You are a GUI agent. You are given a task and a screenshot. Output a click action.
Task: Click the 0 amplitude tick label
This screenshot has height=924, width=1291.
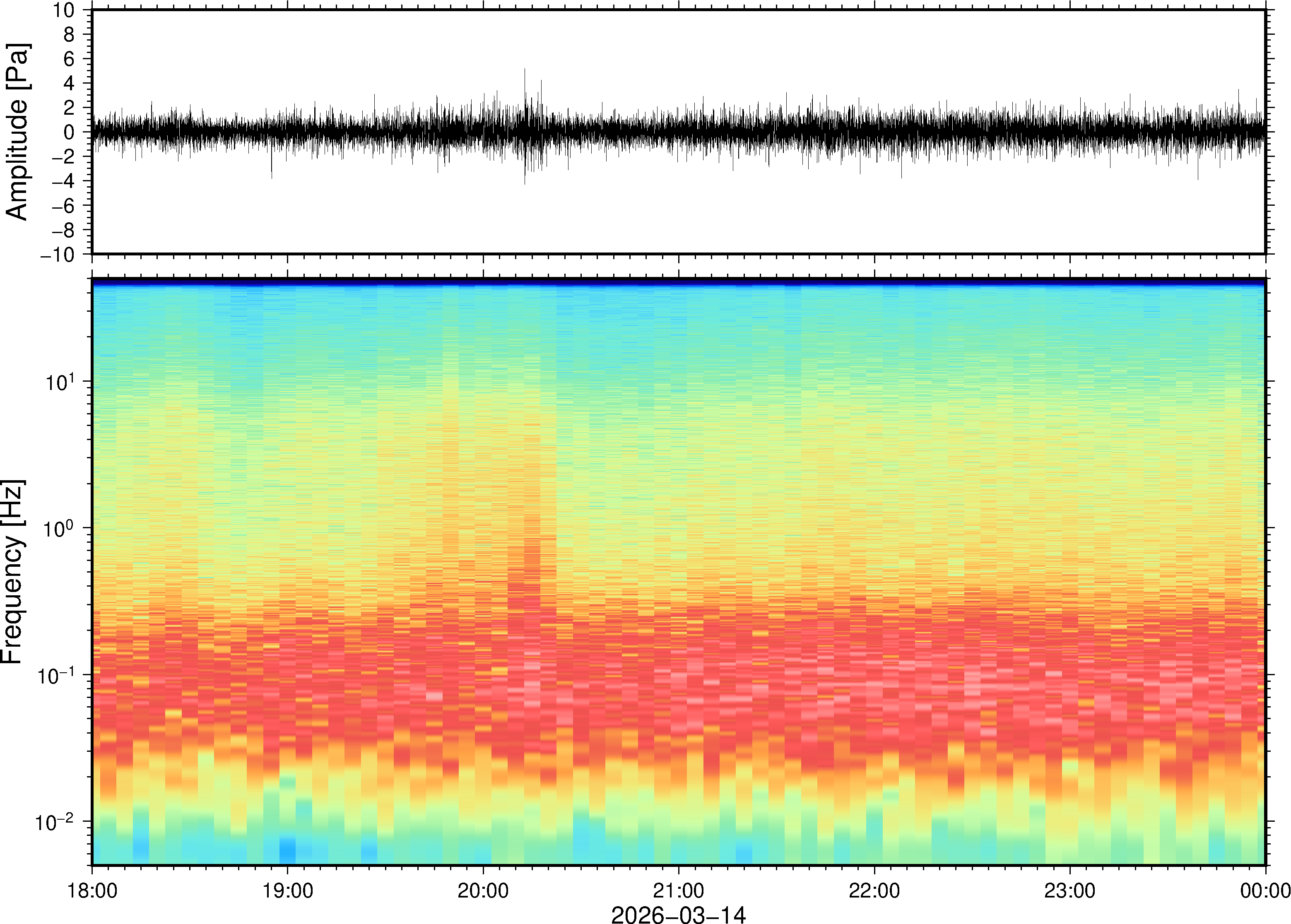tap(70, 132)
